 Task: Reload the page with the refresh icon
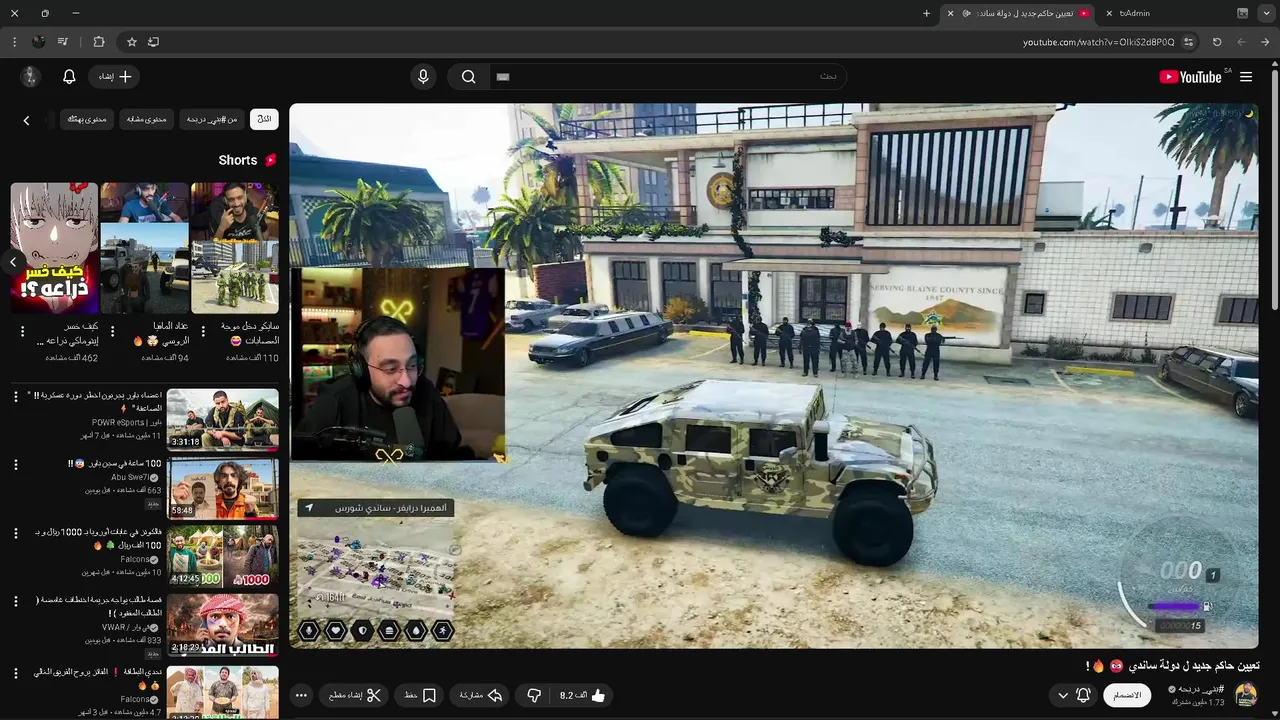tap(1217, 42)
